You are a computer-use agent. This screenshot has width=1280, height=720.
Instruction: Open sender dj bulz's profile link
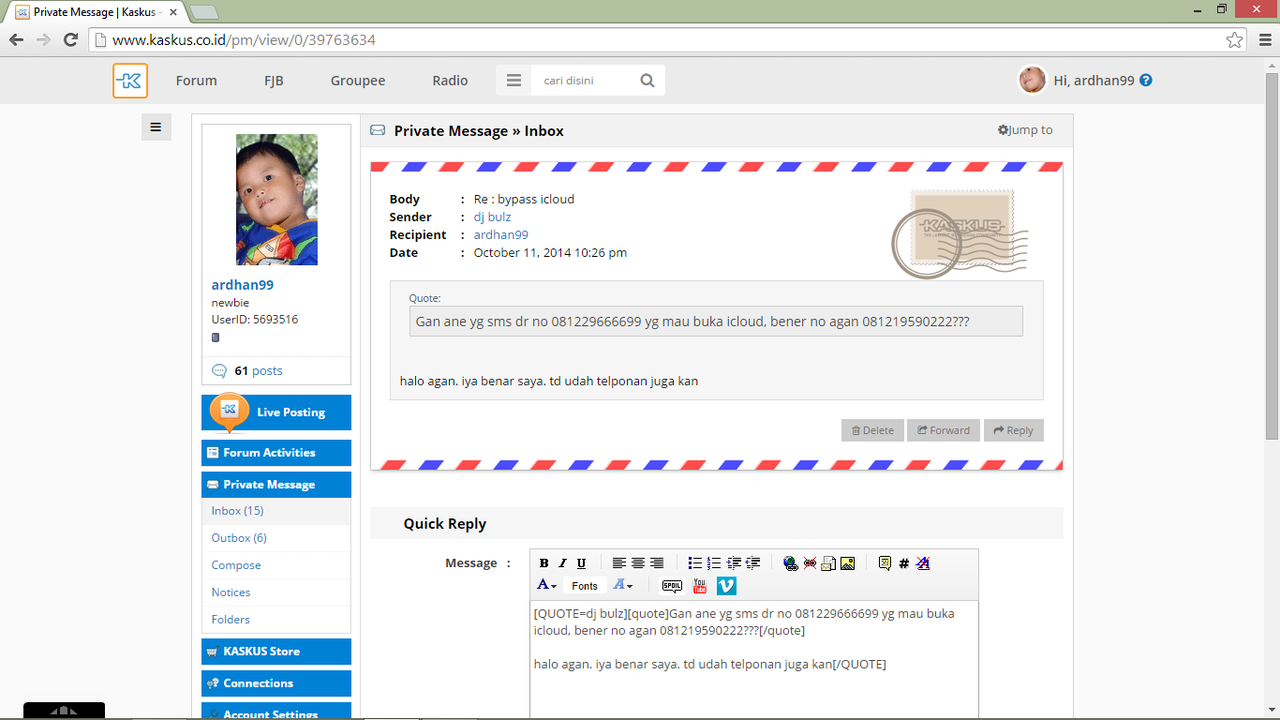tap(492, 217)
